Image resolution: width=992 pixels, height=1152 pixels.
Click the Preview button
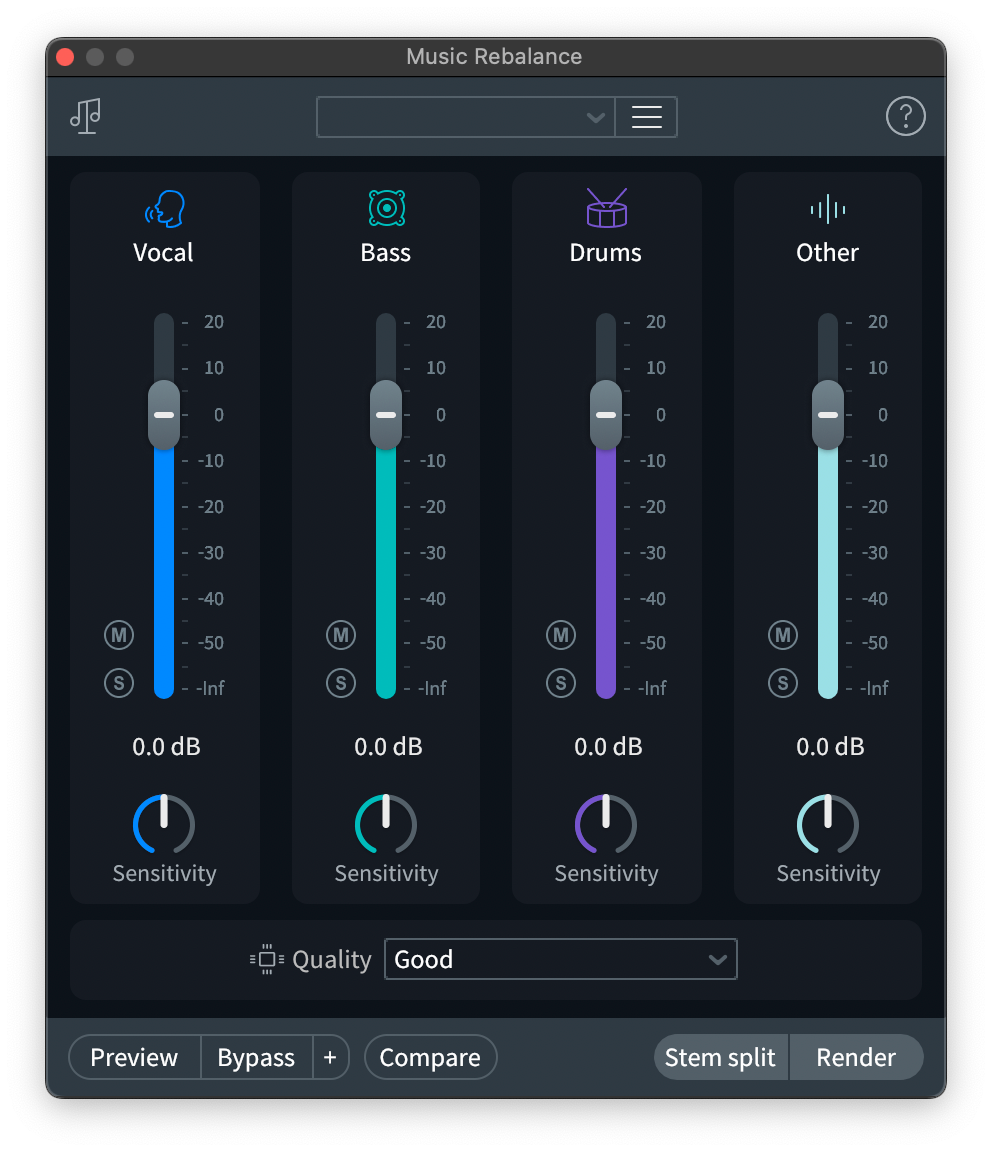point(134,1057)
